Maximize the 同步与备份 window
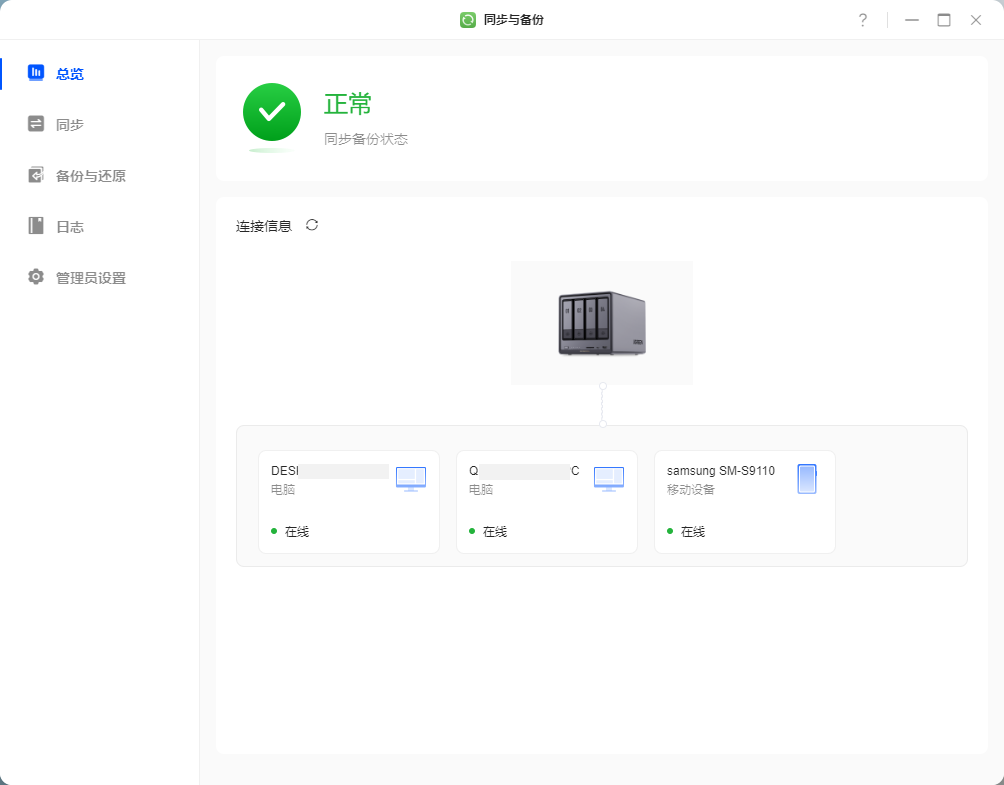The width and height of the screenshot is (1004, 785). click(944, 20)
